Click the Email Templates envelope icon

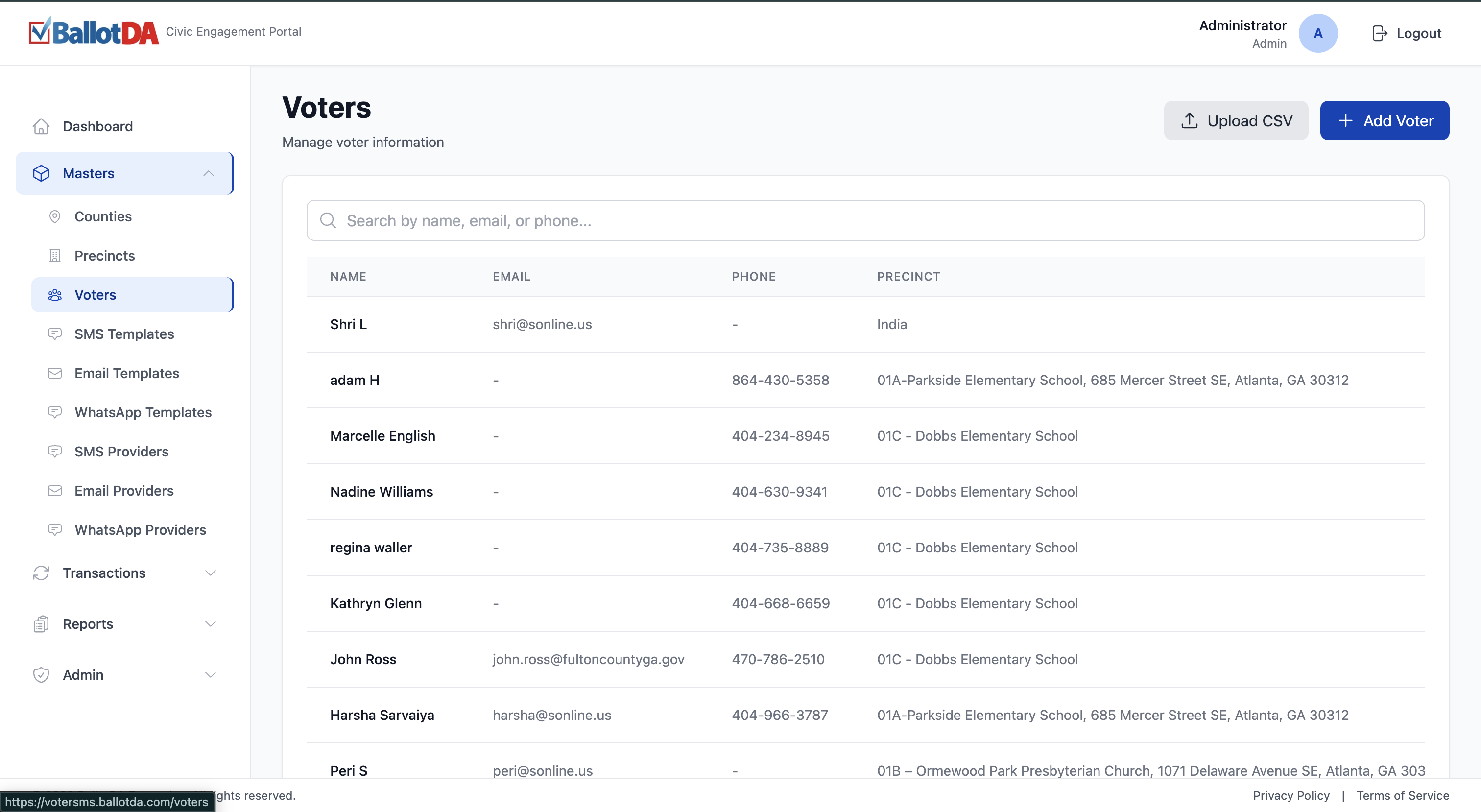click(55, 373)
